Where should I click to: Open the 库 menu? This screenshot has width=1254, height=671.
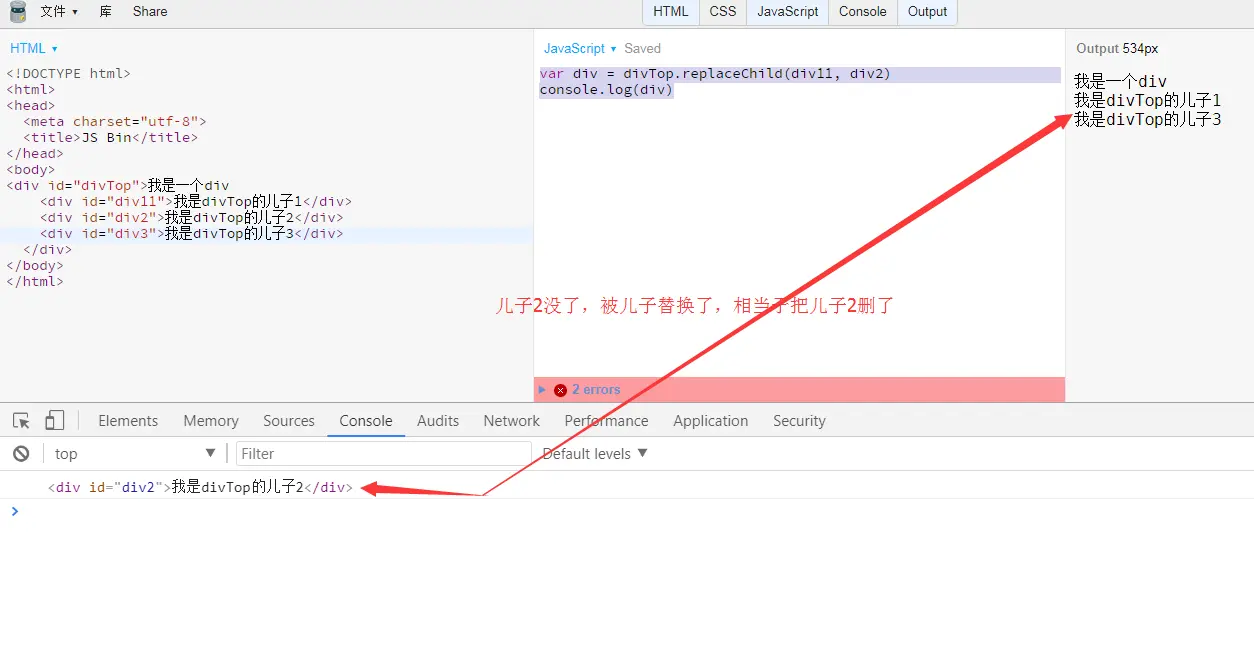(106, 12)
